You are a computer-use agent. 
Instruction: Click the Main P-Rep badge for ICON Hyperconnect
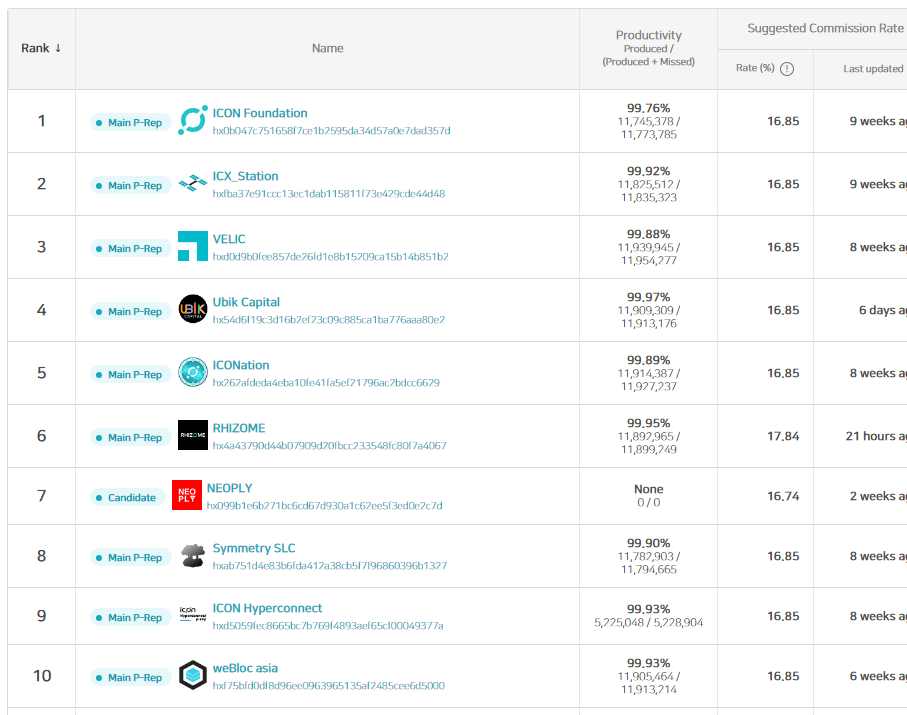[x=130, y=618]
